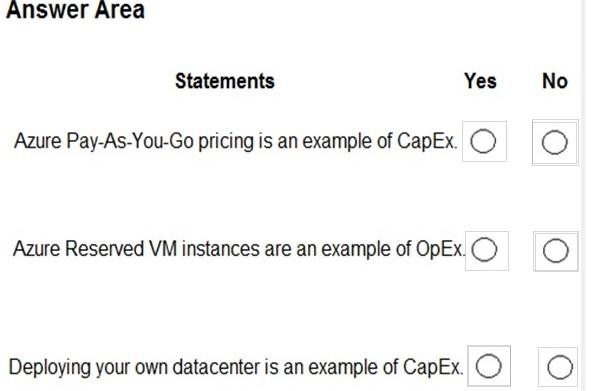The width and height of the screenshot is (594, 391).
Task: Click the words Reserved VM in second statement
Action: click(x=121, y=249)
